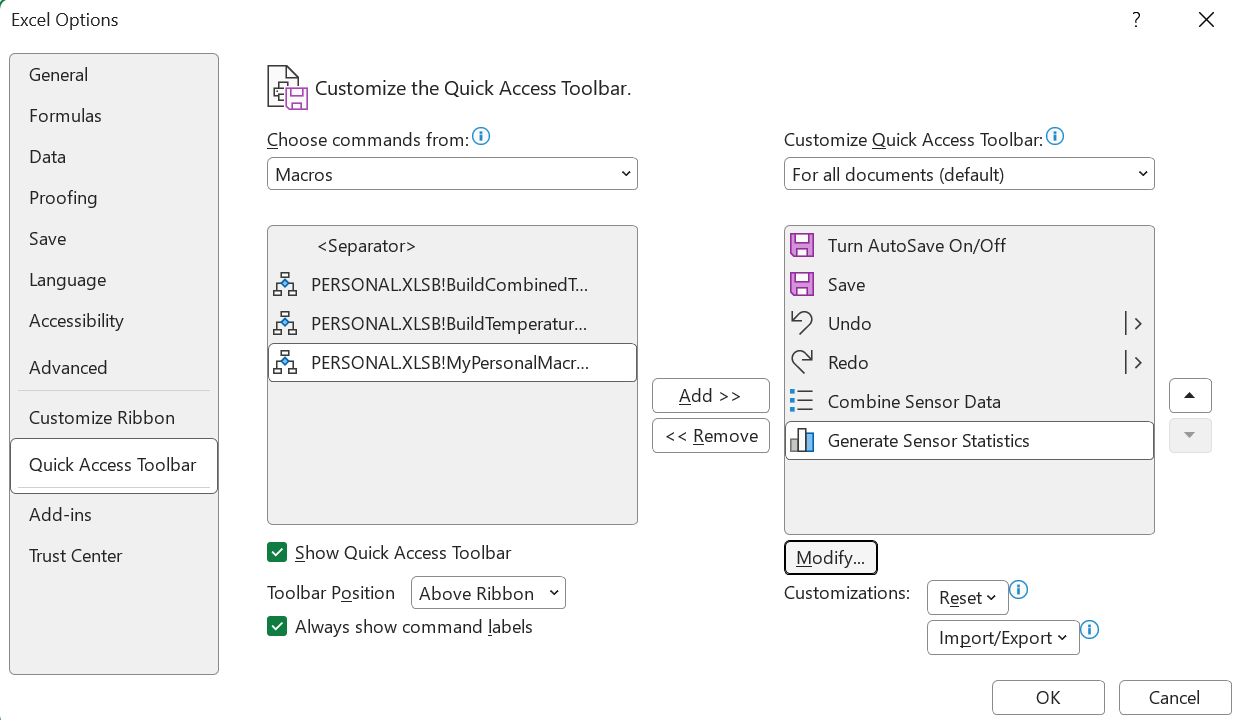
Task: Uncheck Show Quick Access Toolbar
Action: click(x=277, y=552)
